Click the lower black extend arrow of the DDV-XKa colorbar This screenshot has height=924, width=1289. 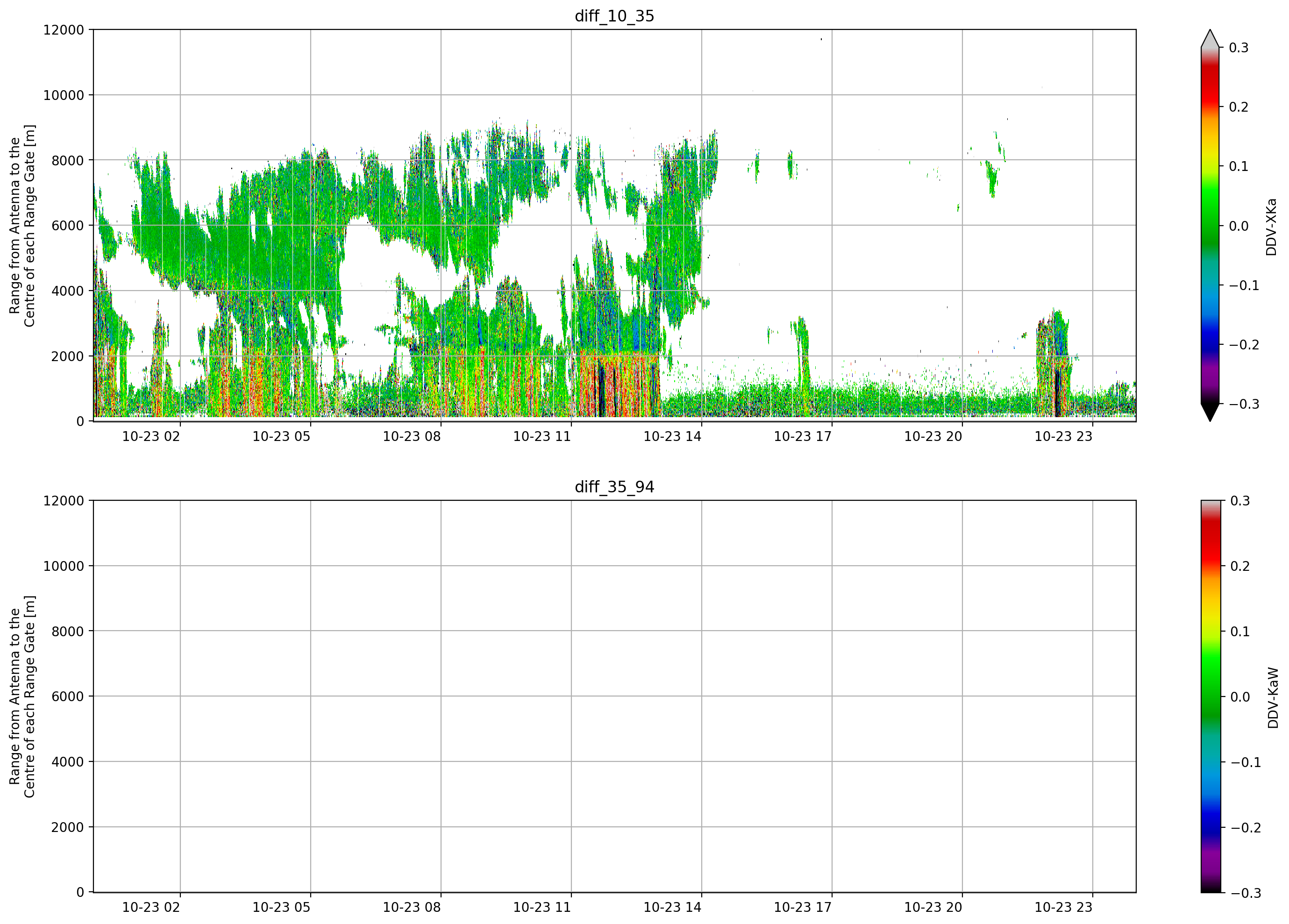pos(1210,412)
